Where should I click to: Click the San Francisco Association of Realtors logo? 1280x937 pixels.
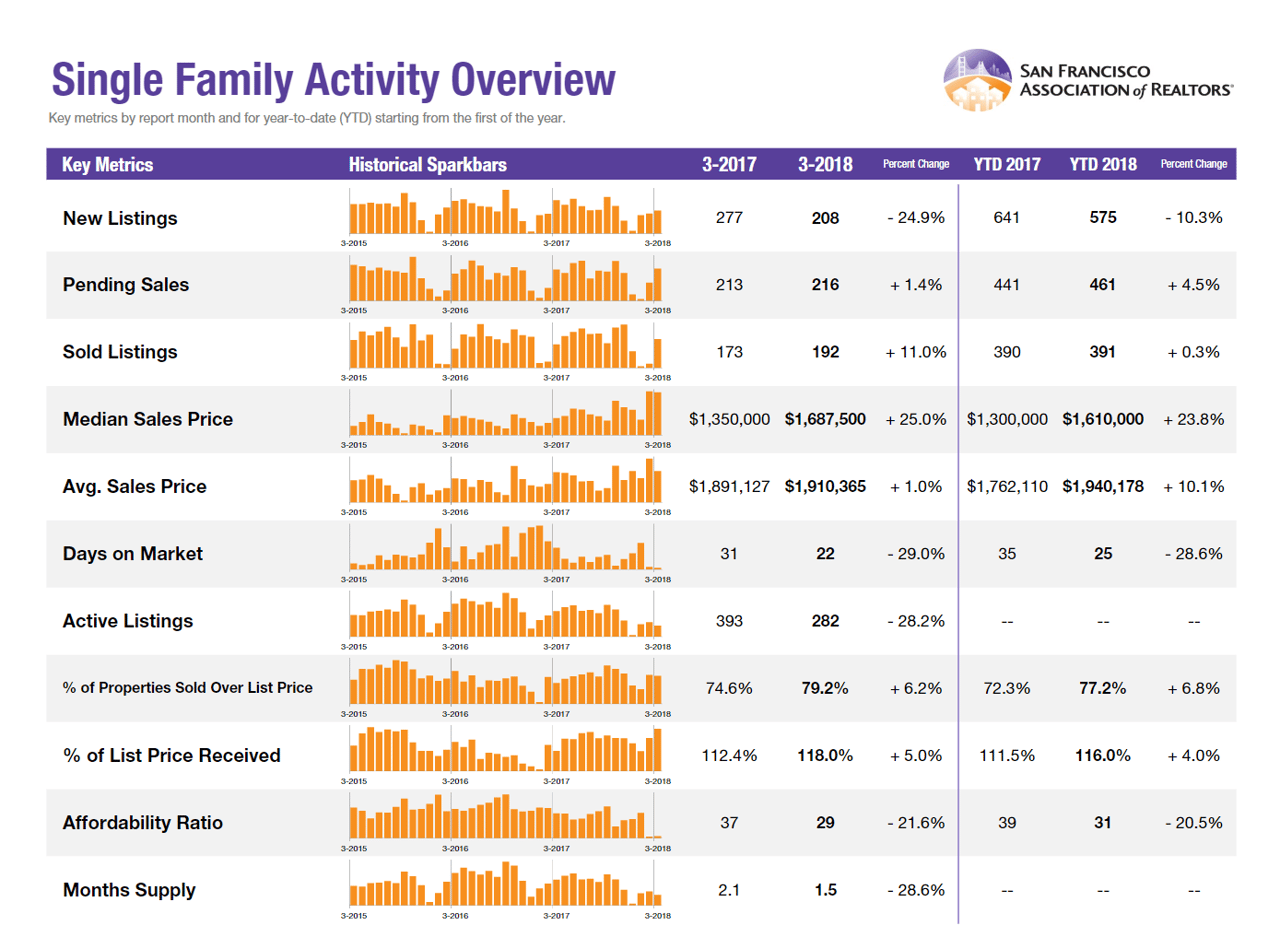tap(1087, 80)
